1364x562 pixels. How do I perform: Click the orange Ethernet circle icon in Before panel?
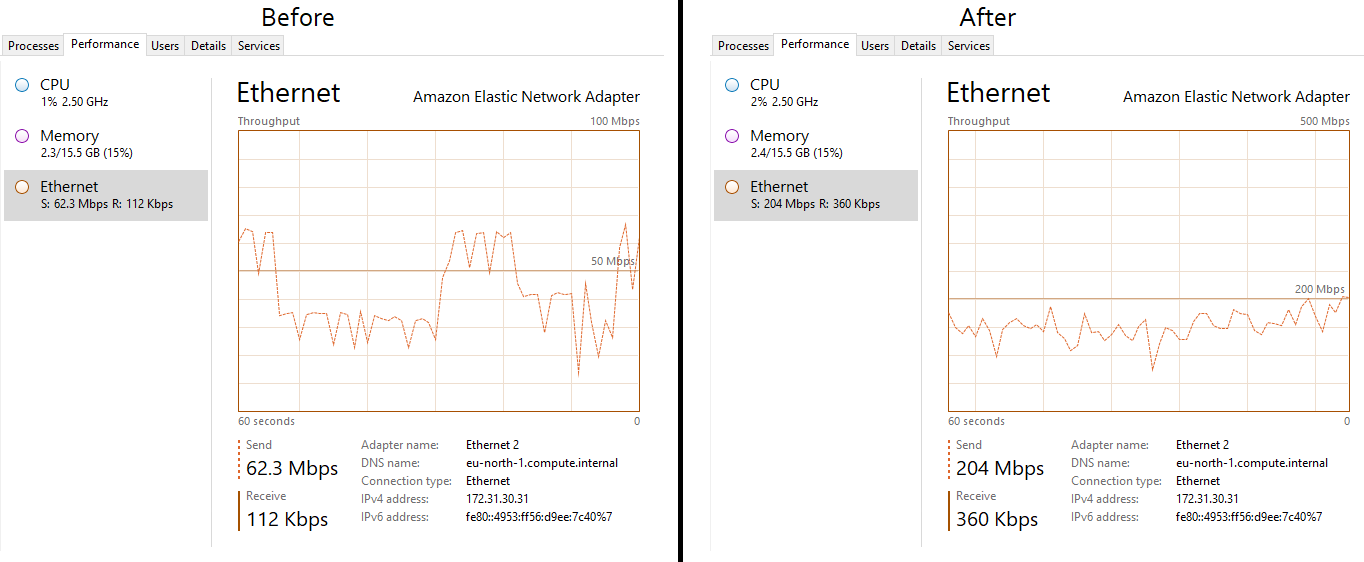[x=22, y=187]
